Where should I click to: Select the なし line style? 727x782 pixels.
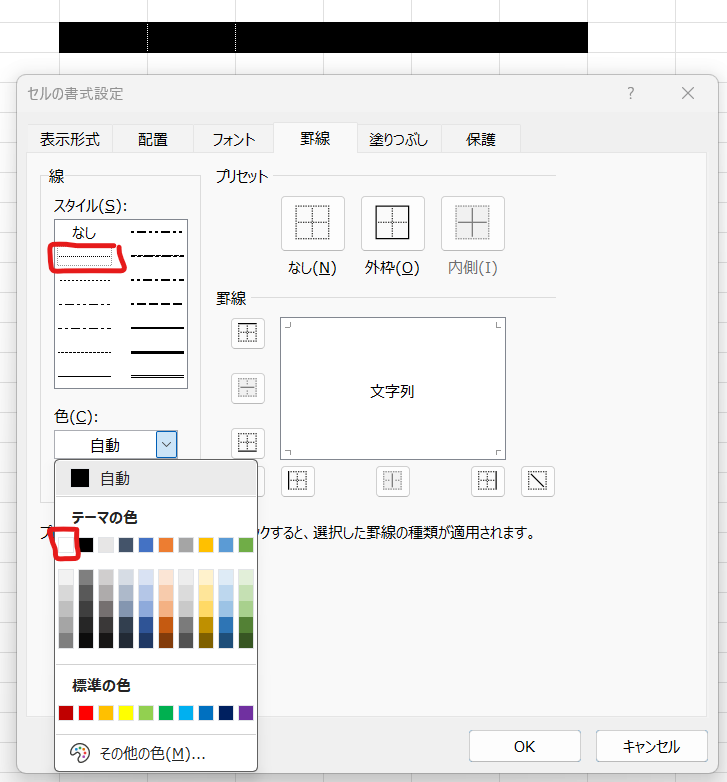tap(84, 233)
